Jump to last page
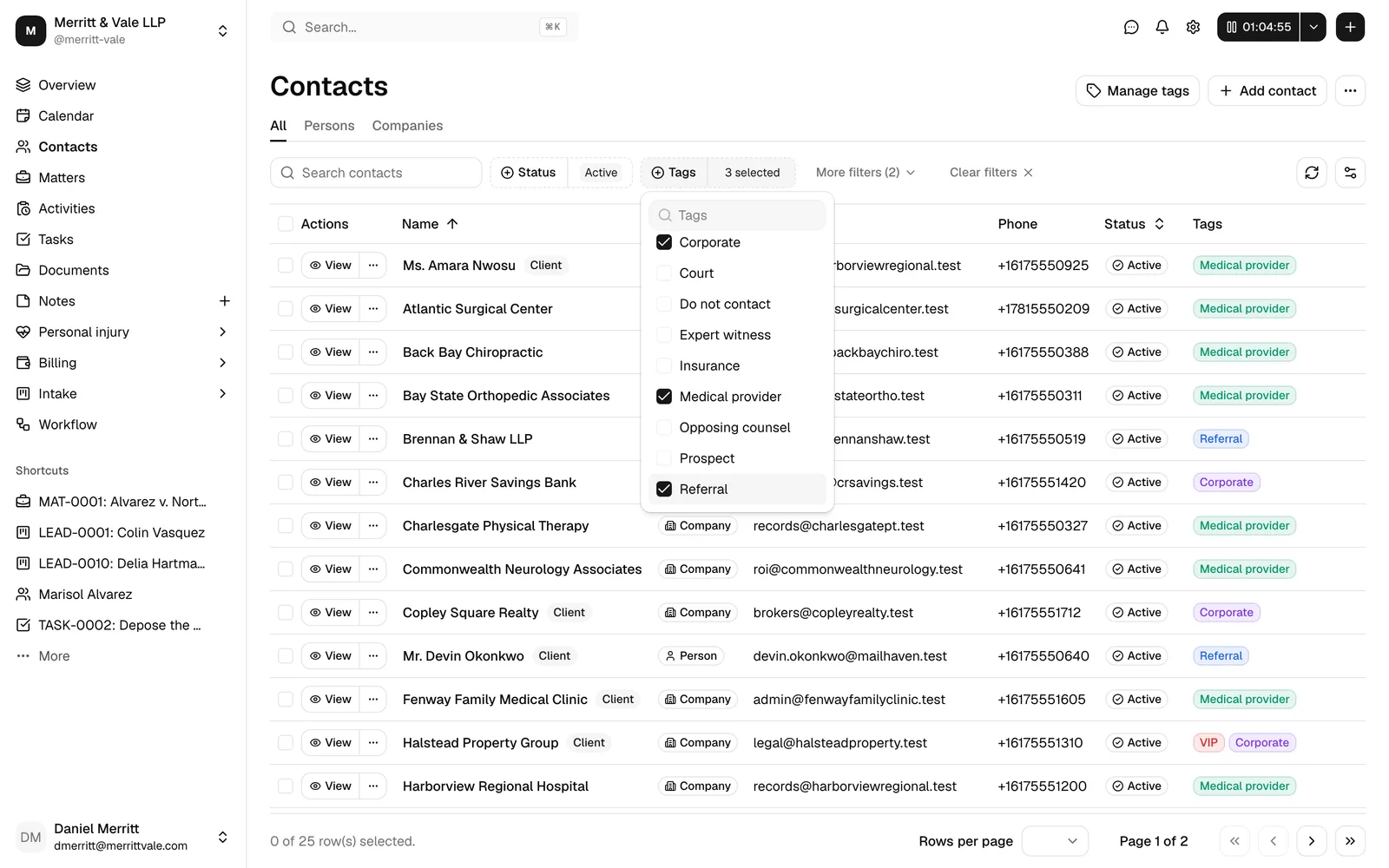 pyautogui.click(x=1350, y=841)
